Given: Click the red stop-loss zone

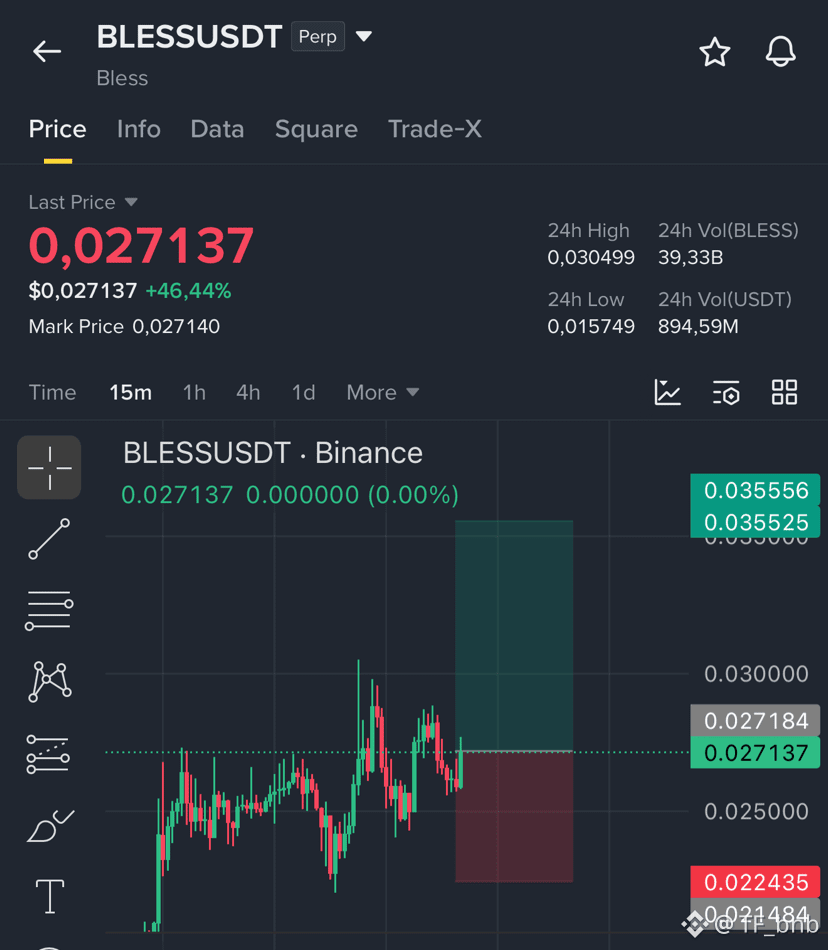Looking at the screenshot, I should click(x=514, y=817).
